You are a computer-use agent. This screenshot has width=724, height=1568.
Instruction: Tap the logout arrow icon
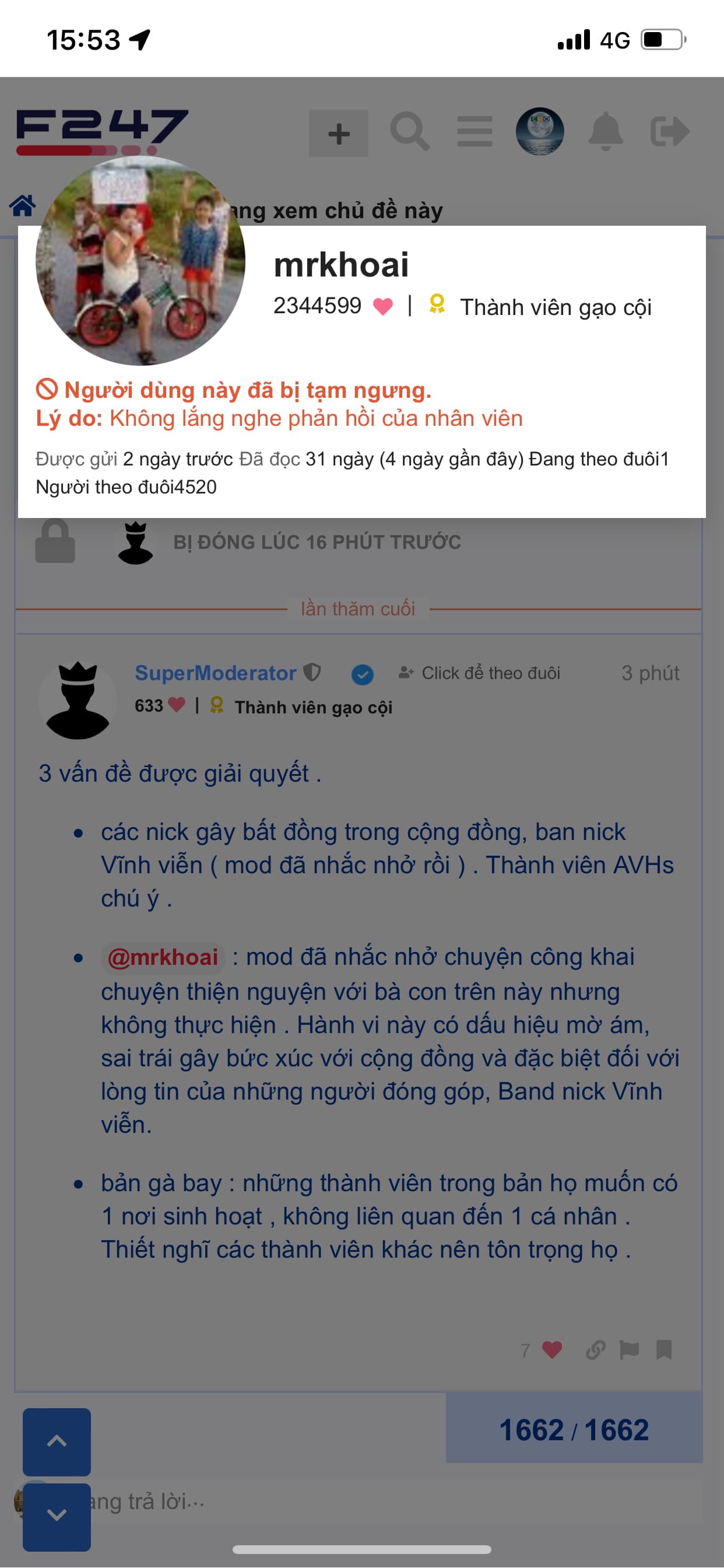point(669,131)
